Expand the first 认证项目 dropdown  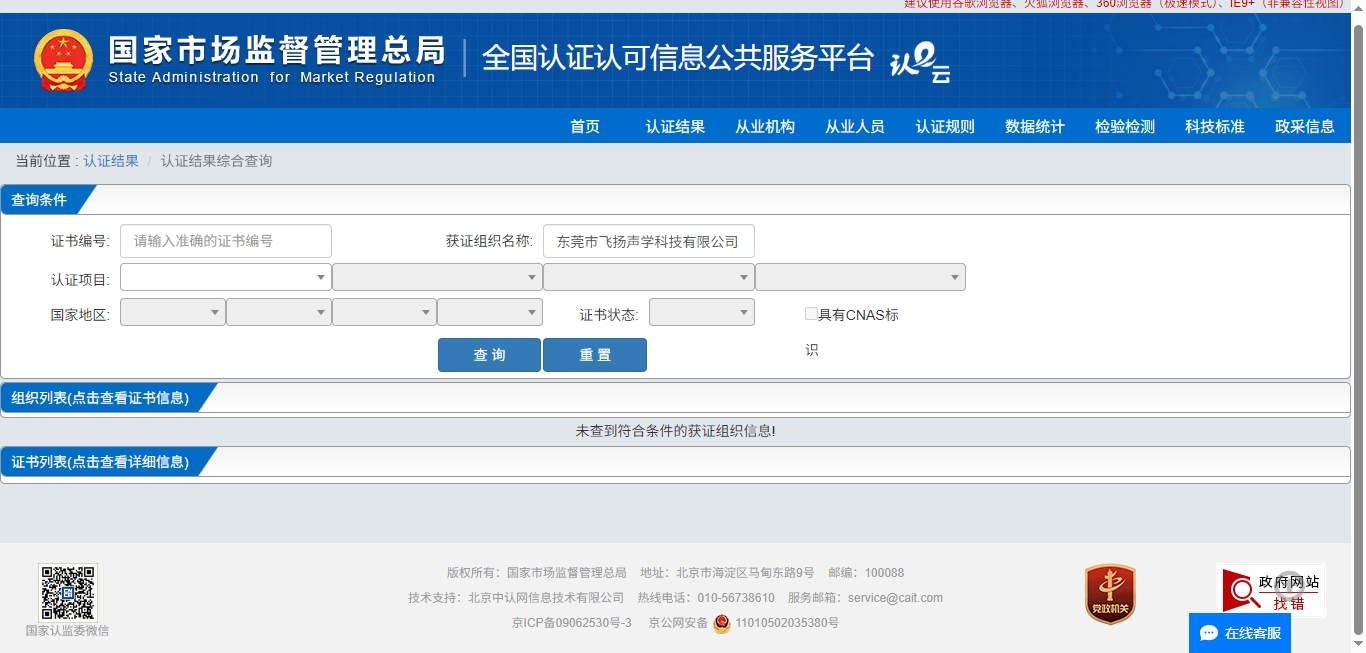point(225,277)
